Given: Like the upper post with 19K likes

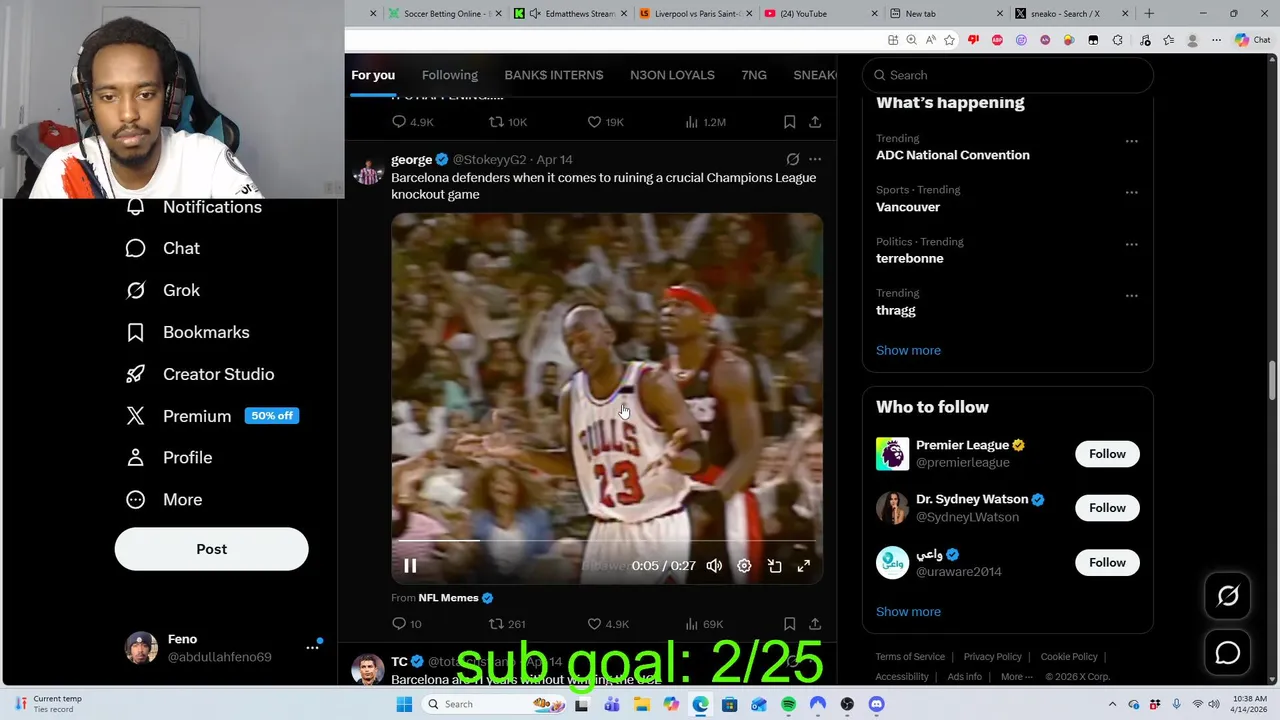Looking at the screenshot, I should (x=605, y=122).
